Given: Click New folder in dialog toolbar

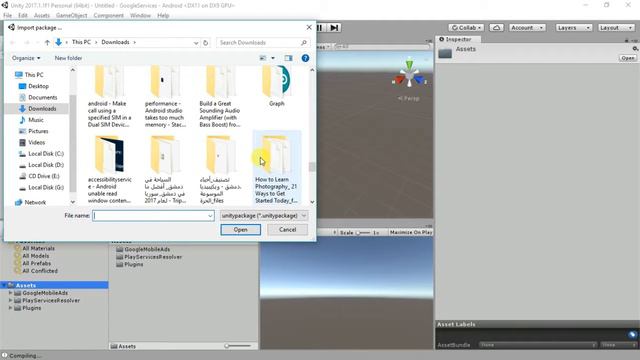Looking at the screenshot, I should click(x=68, y=58).
